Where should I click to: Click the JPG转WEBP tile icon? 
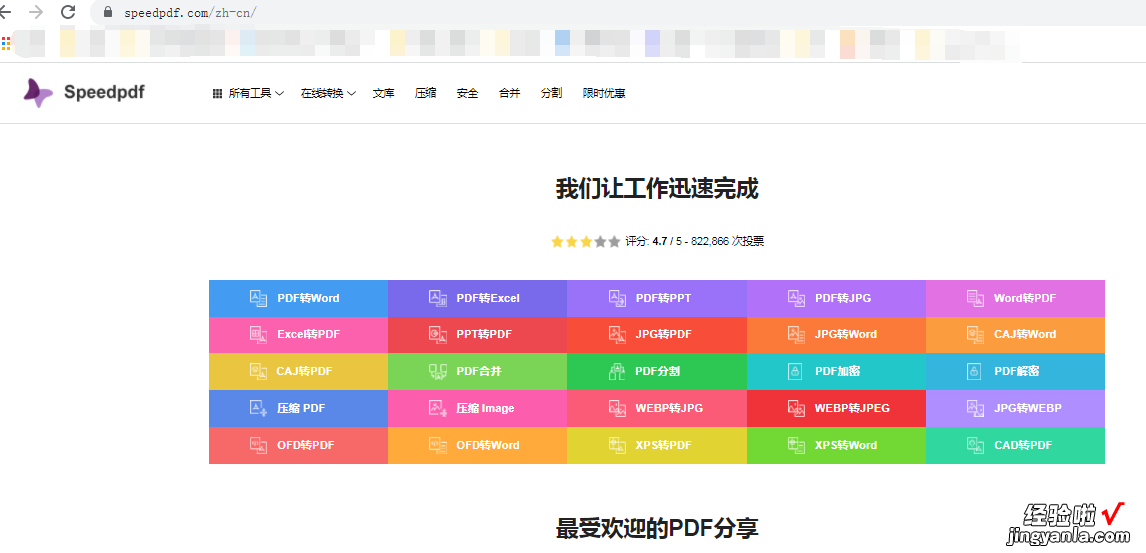[976, 408]
